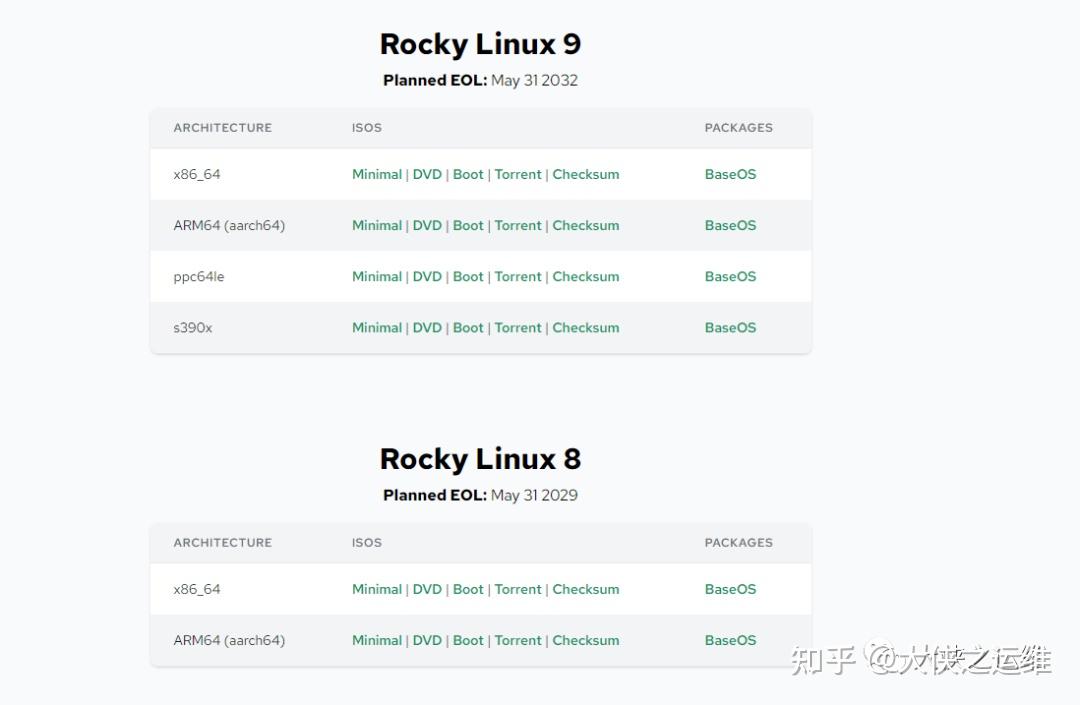Open BaseOS packages for ppc64le Rocky Linux 9

tap(729, 276)
